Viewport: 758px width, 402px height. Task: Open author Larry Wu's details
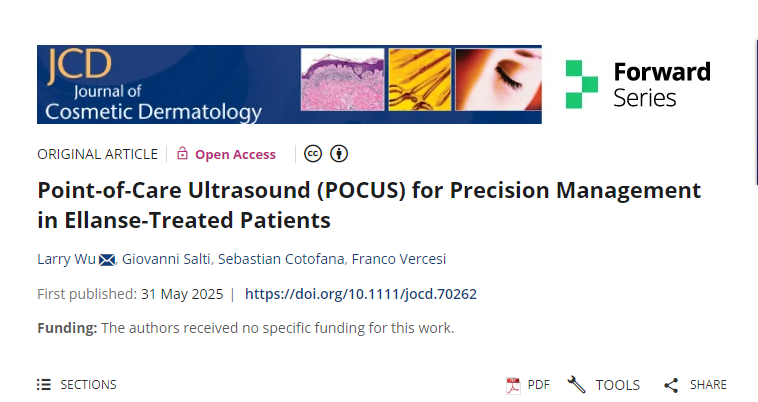pos(66,259)
